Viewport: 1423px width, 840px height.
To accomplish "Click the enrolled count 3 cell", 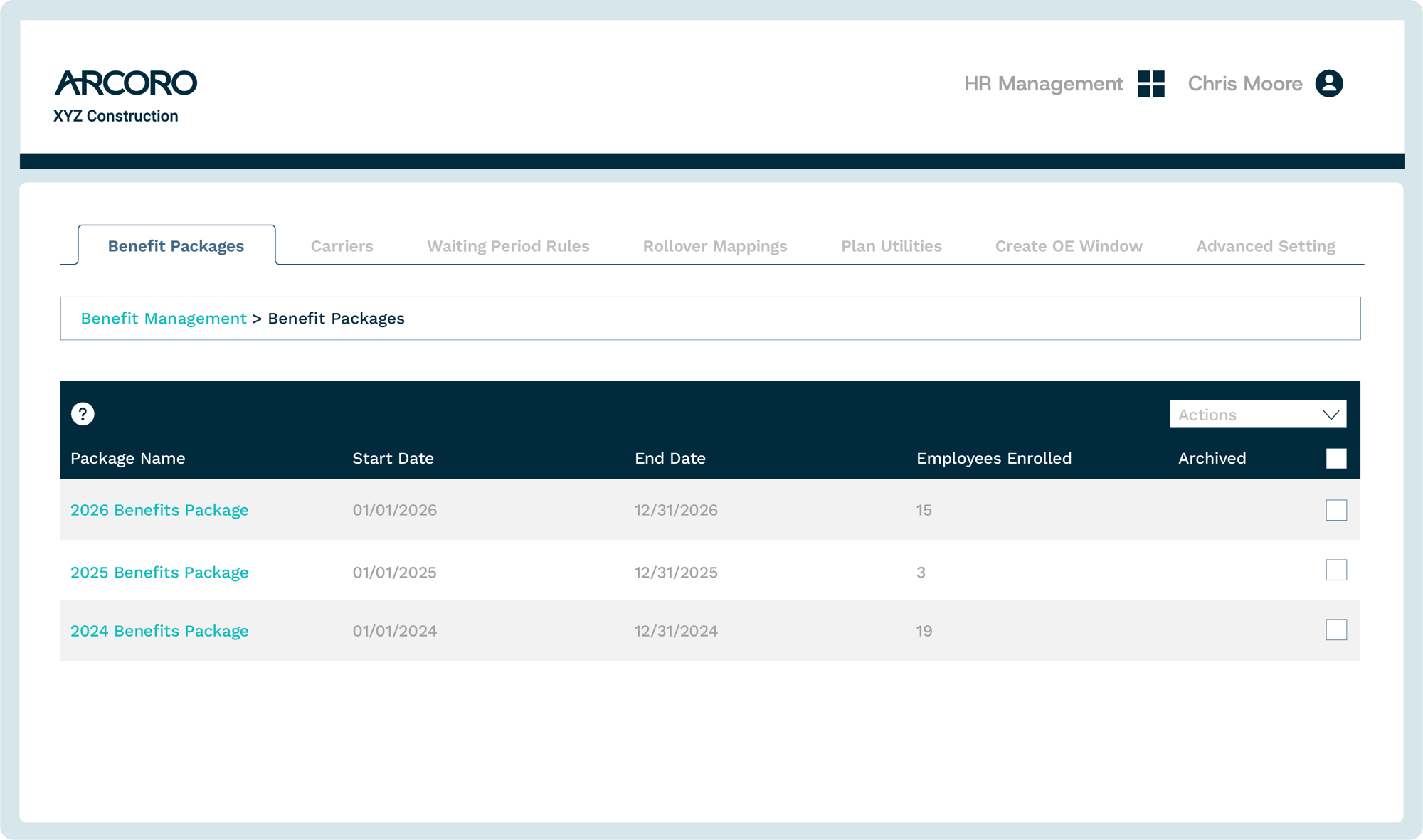I will tap(921, 573).
